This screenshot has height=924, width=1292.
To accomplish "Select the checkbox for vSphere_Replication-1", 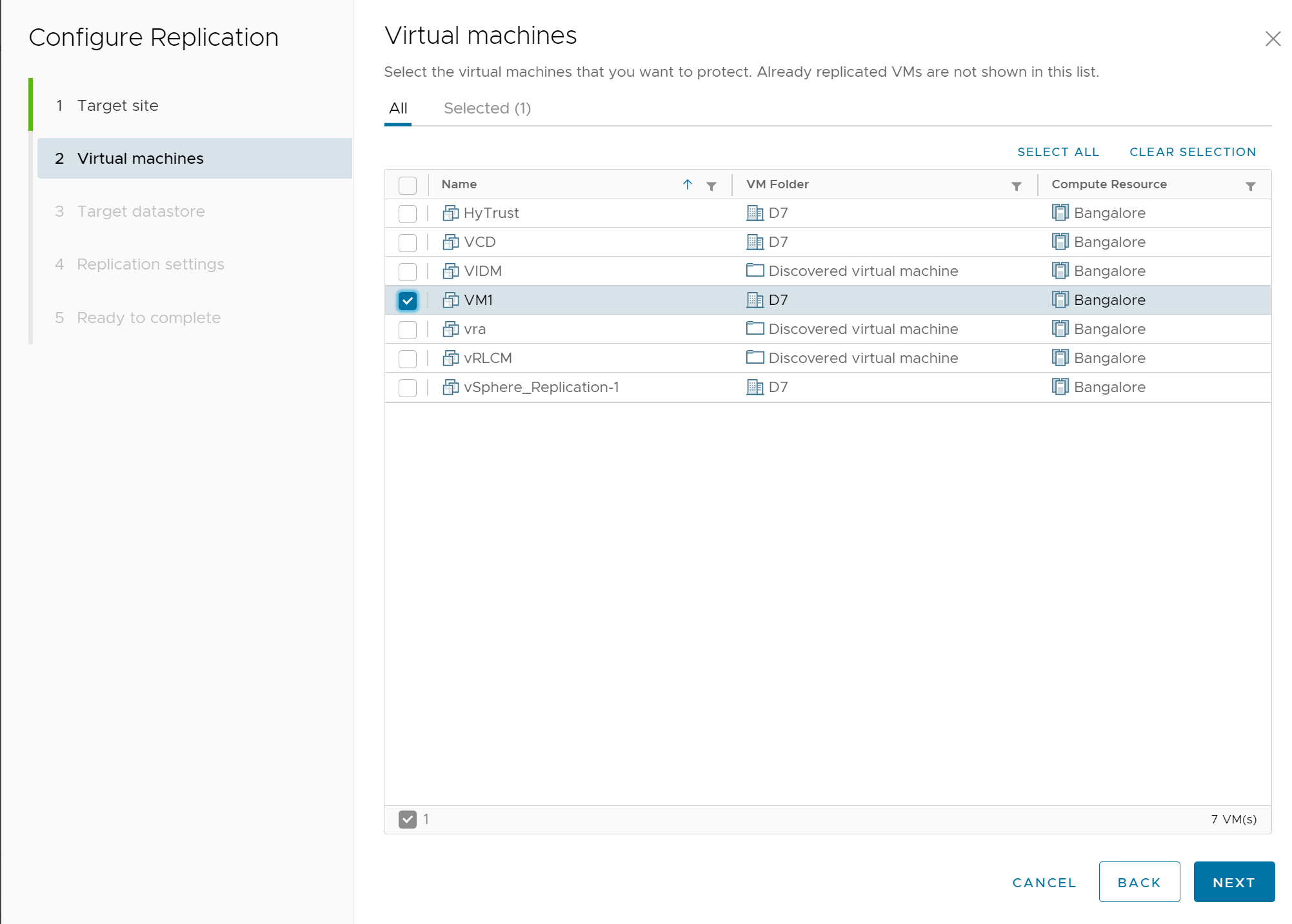I will pos(407,387).
